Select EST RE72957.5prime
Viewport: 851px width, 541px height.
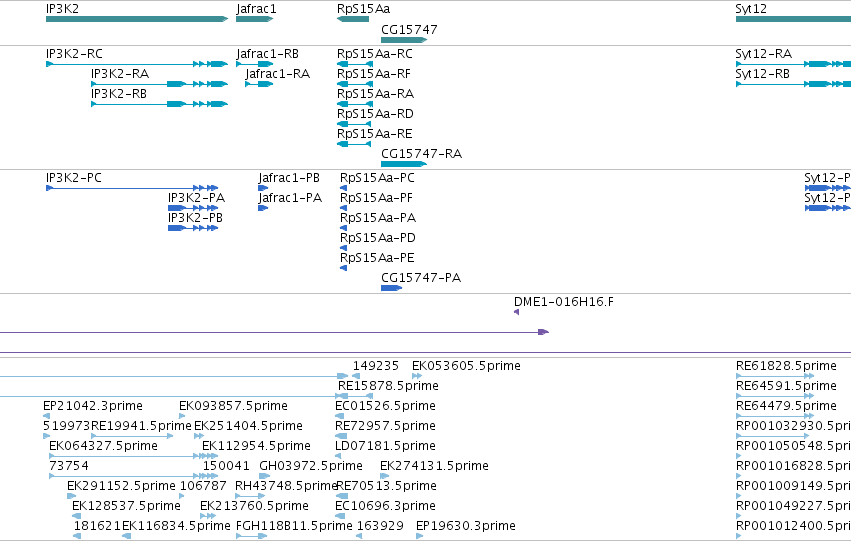pos(341,436)
